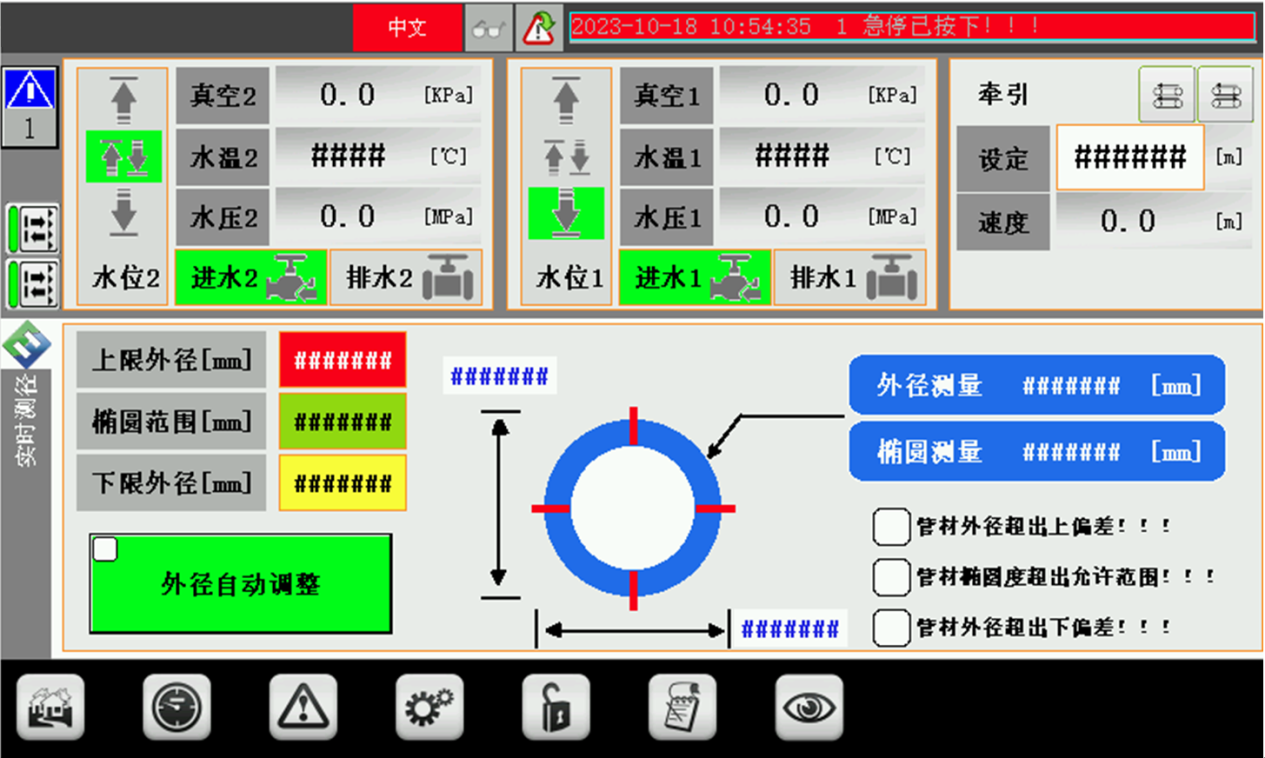Viewport: 1265px width, 758px height.
Task: Click the blue alarm count indicator
Action: tap(29, 107)
